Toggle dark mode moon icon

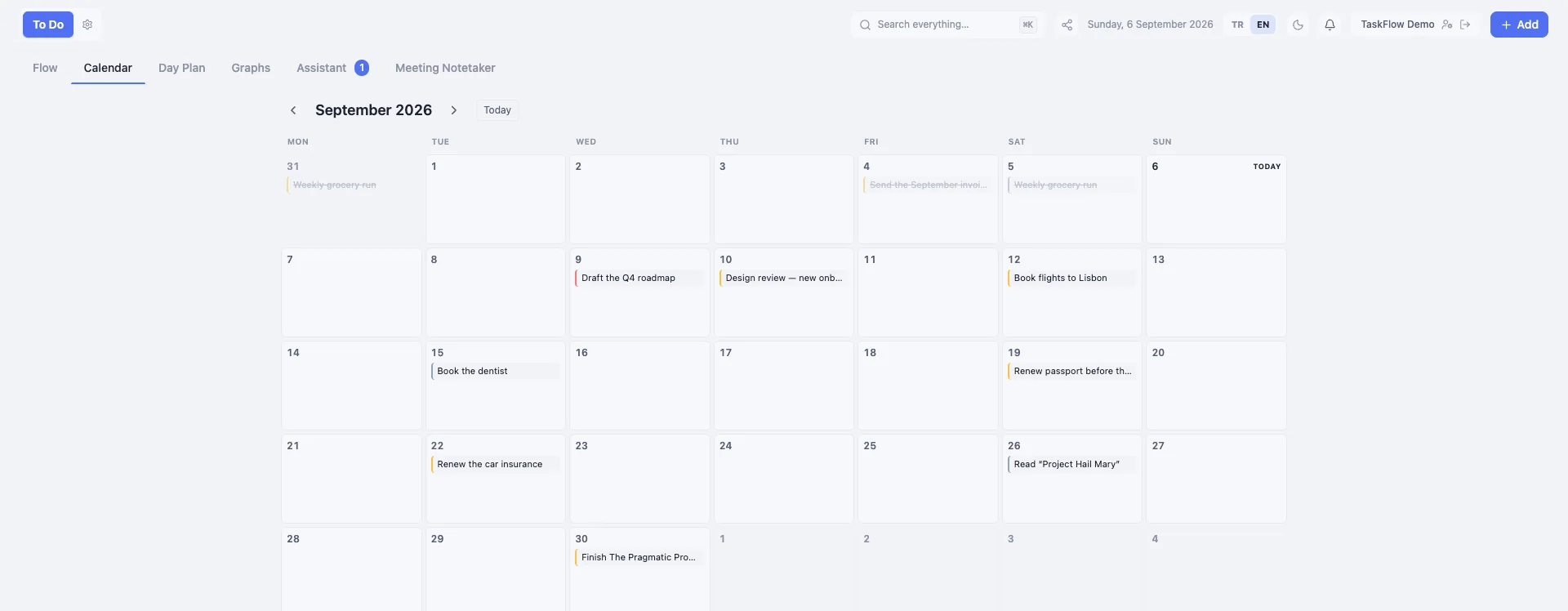click(x=1298, y=25)
